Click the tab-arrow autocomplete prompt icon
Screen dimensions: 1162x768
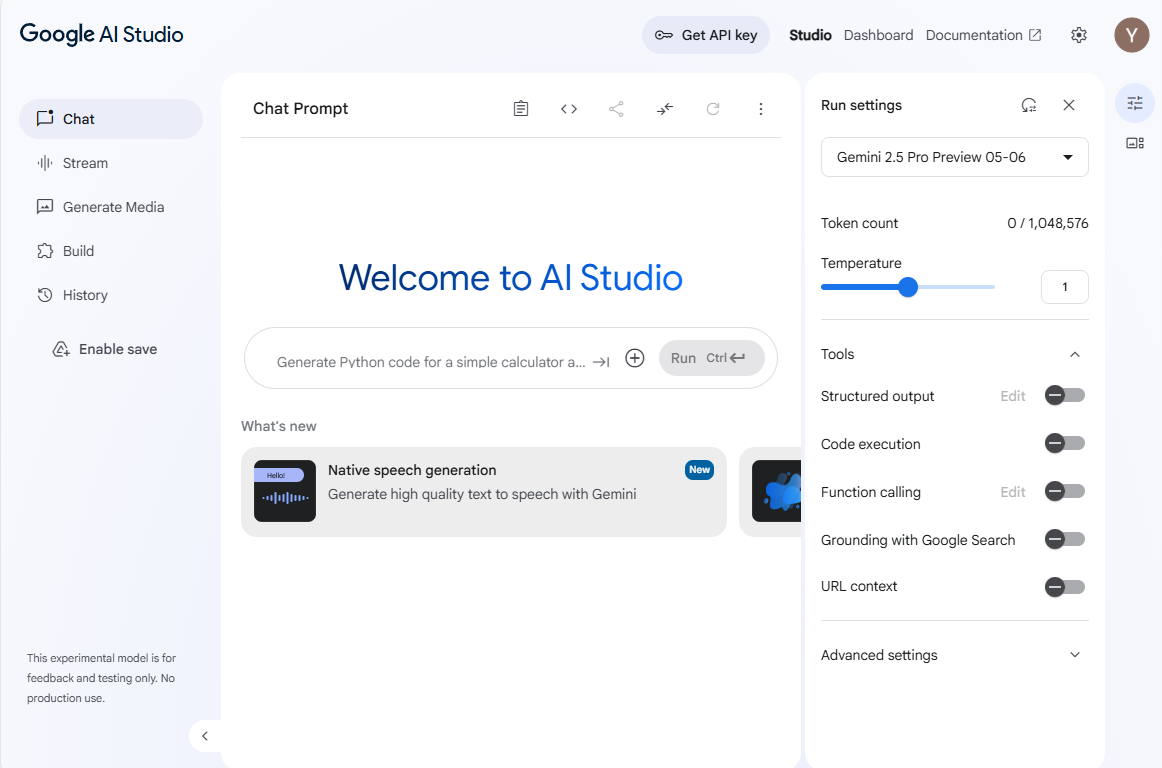601,362
